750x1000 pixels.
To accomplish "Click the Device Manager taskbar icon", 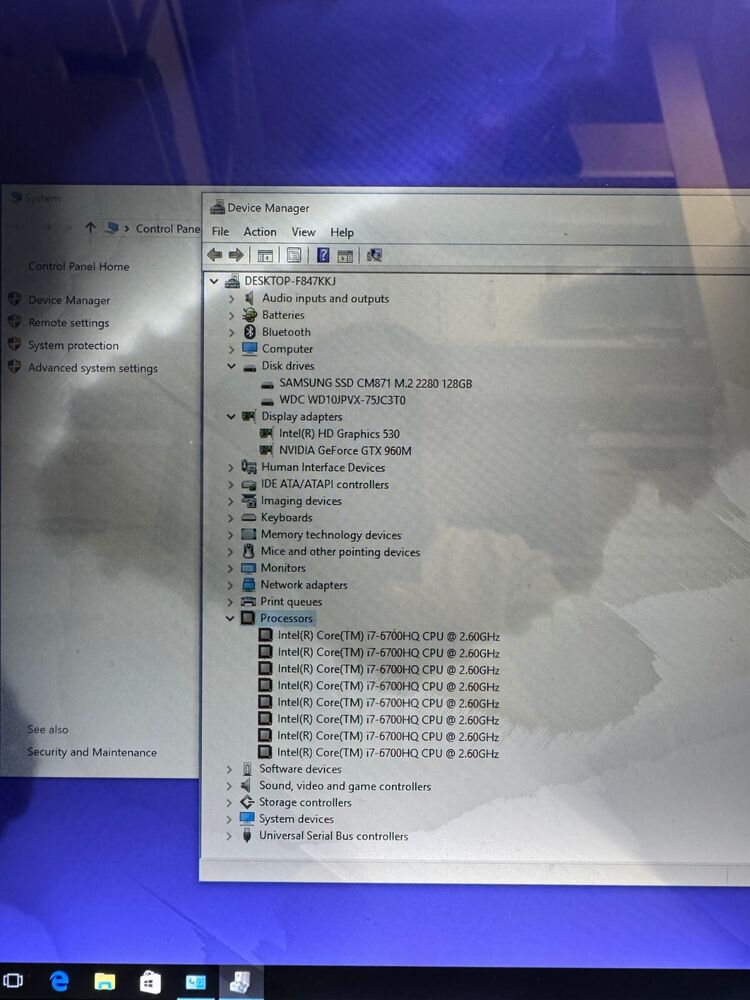I will 240,982.
